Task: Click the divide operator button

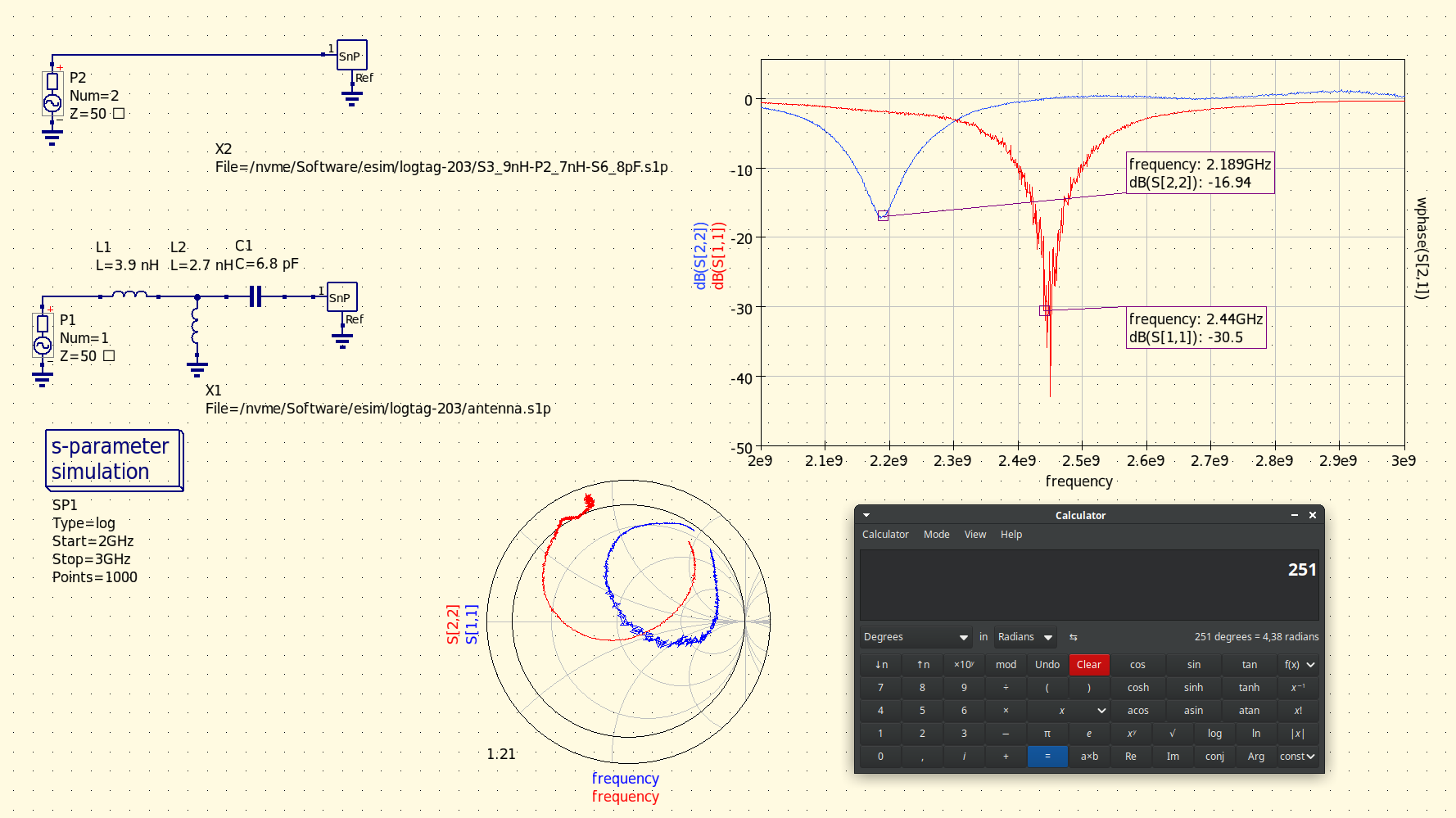Action: [x=1006, y=688]
